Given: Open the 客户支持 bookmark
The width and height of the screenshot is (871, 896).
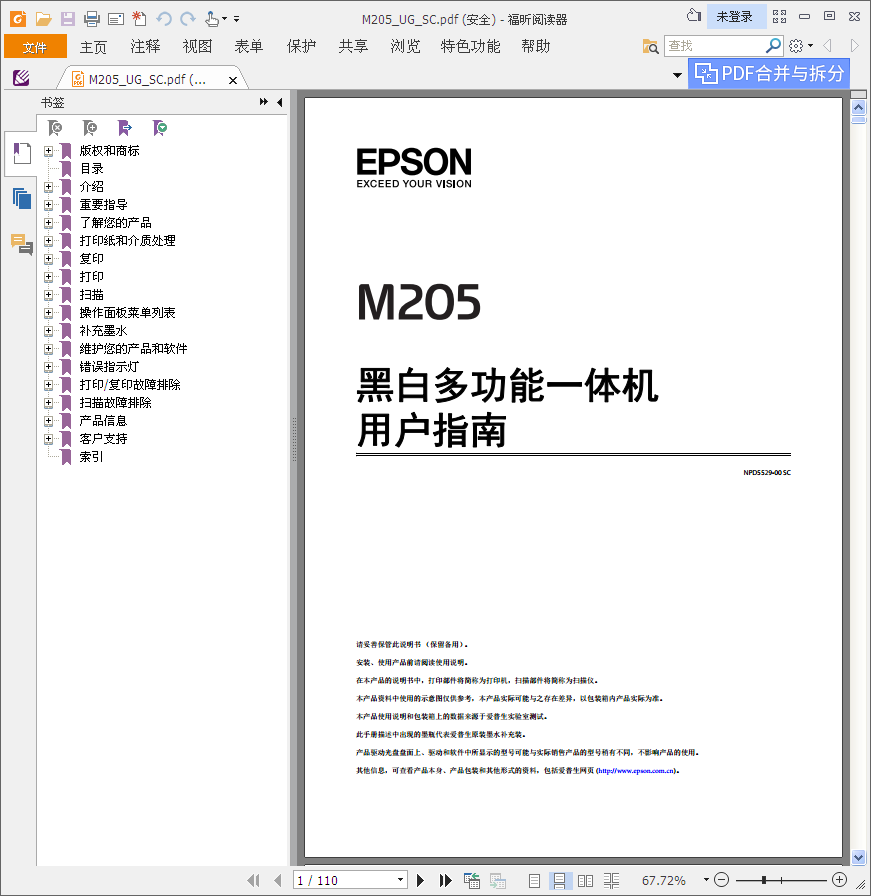Looking at the screenshot, I should [103, 439].
